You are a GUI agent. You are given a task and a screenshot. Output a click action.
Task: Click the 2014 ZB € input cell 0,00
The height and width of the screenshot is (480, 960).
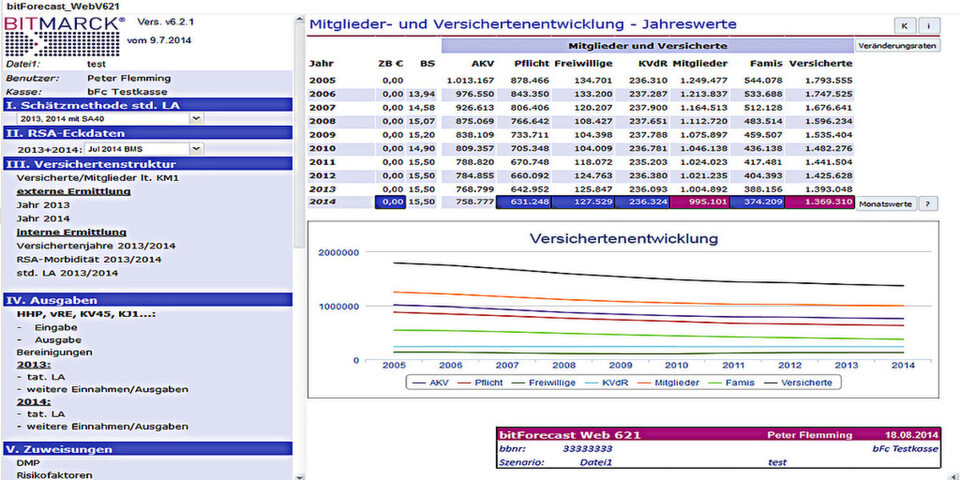click(x=390, y=203)
